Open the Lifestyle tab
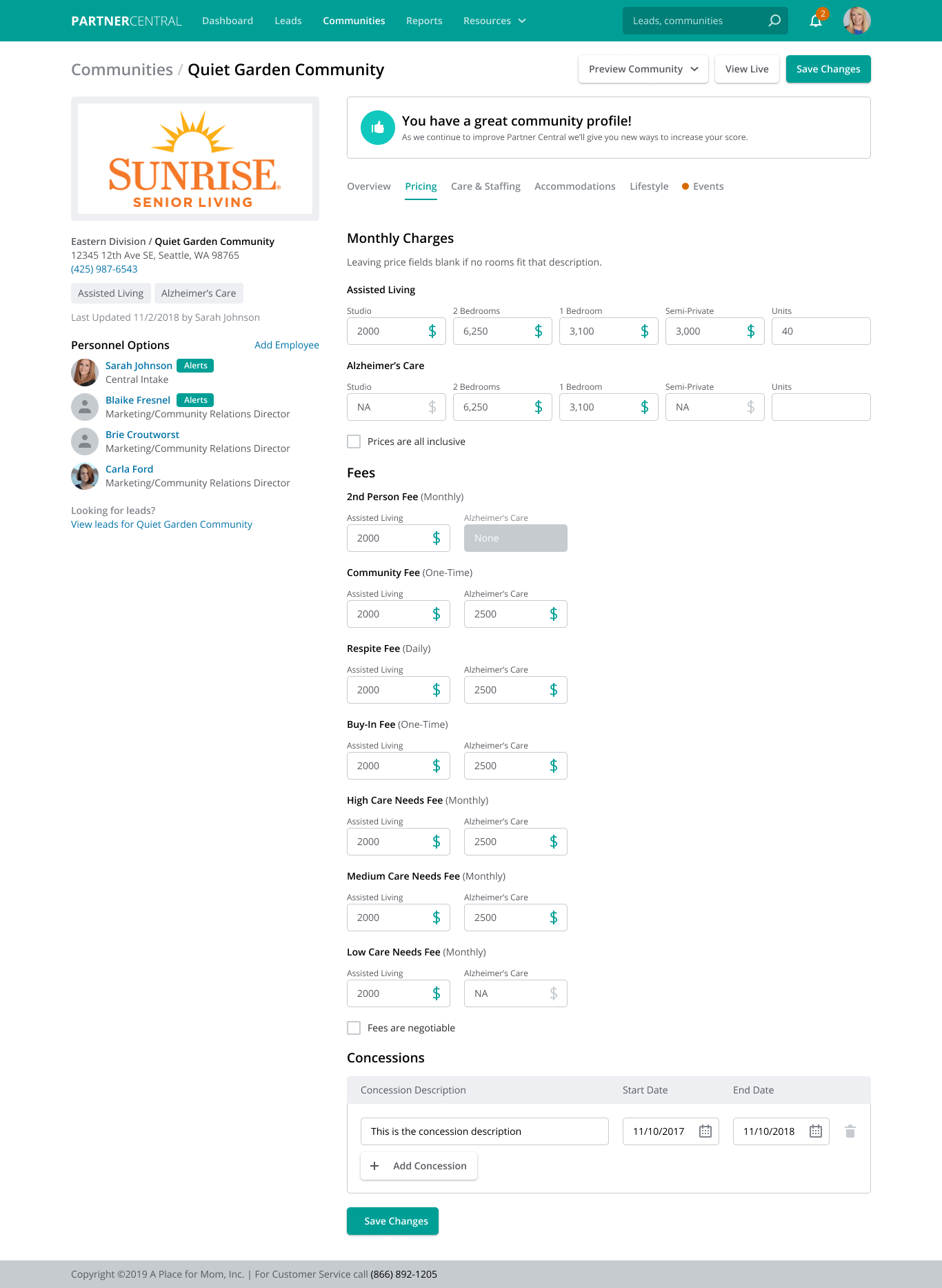Image resolution: width=942 pixels, height=1288 pixels. click(x=649, y=186)
